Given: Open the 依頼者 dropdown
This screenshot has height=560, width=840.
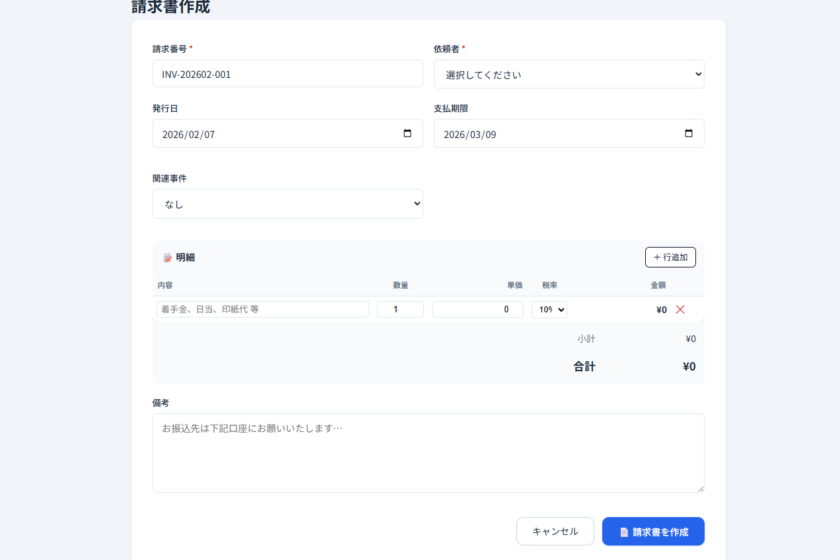Looking at the screenshot, I should pyautogui.click(x=568, y=74).
